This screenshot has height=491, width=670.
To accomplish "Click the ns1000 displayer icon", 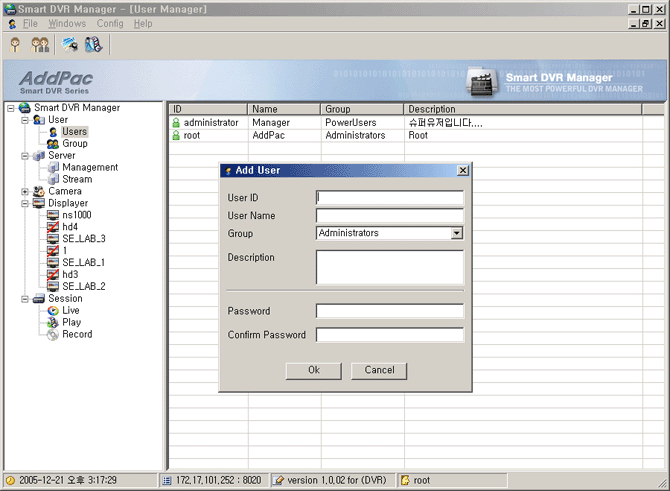I will pos(53,215).
